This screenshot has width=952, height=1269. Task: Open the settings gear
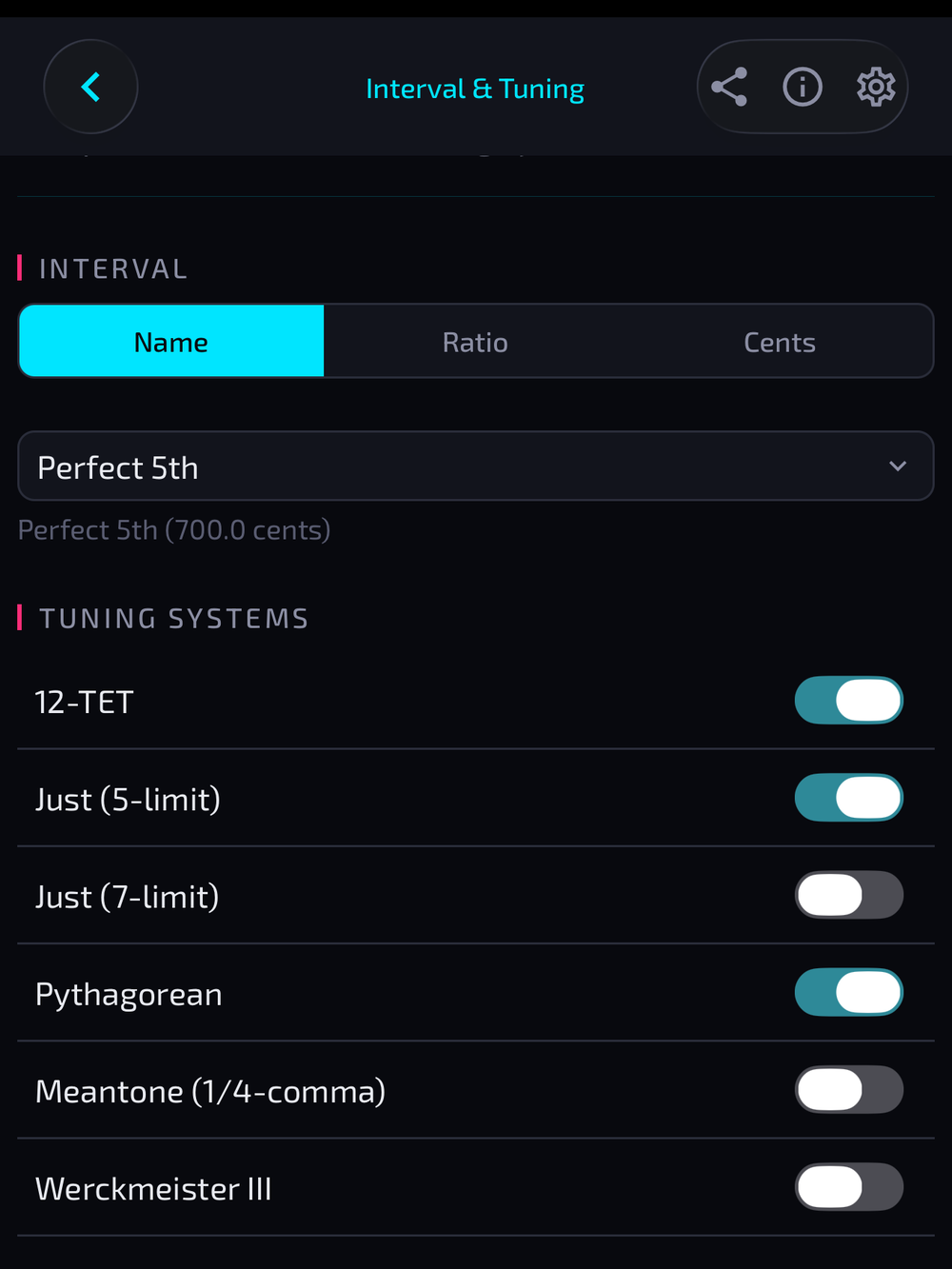click(875, 87)
